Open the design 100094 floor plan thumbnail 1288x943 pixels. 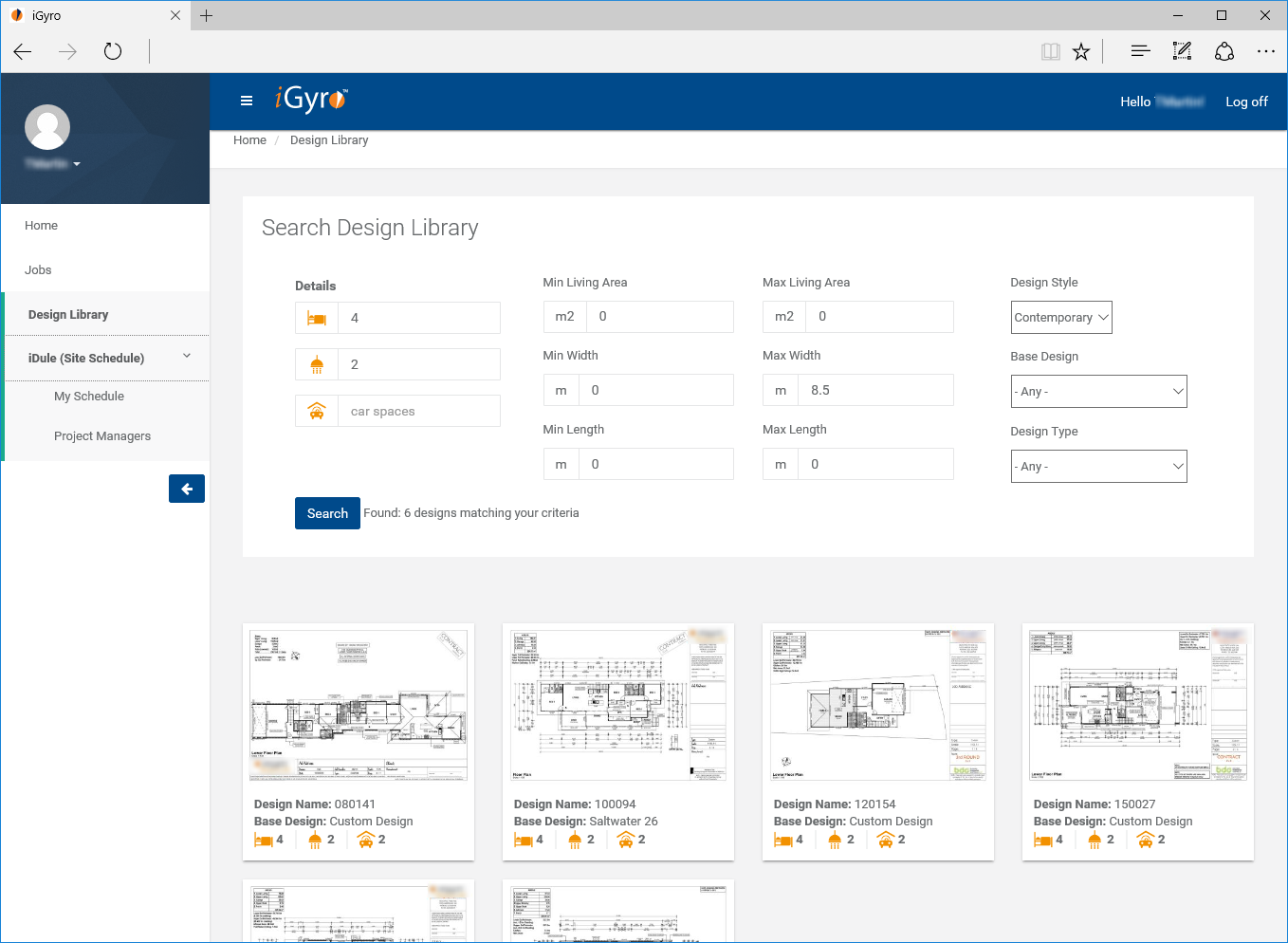tap(618, 705)
